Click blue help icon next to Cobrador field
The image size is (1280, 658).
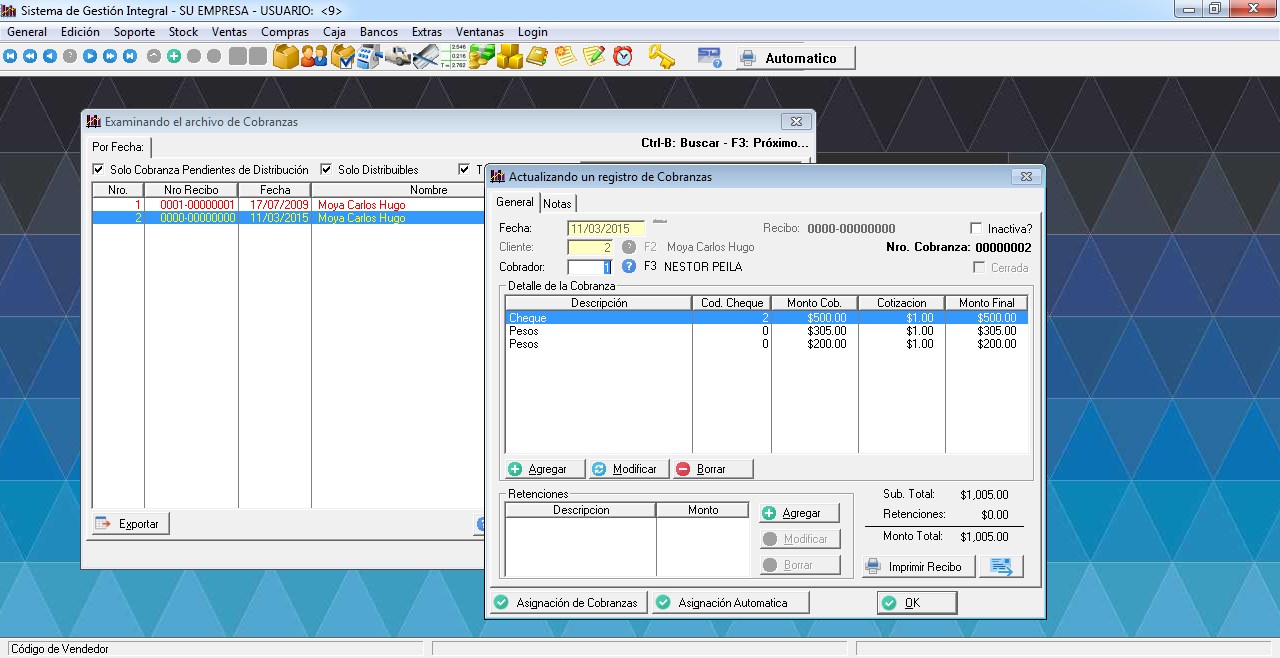pos(629,267)
